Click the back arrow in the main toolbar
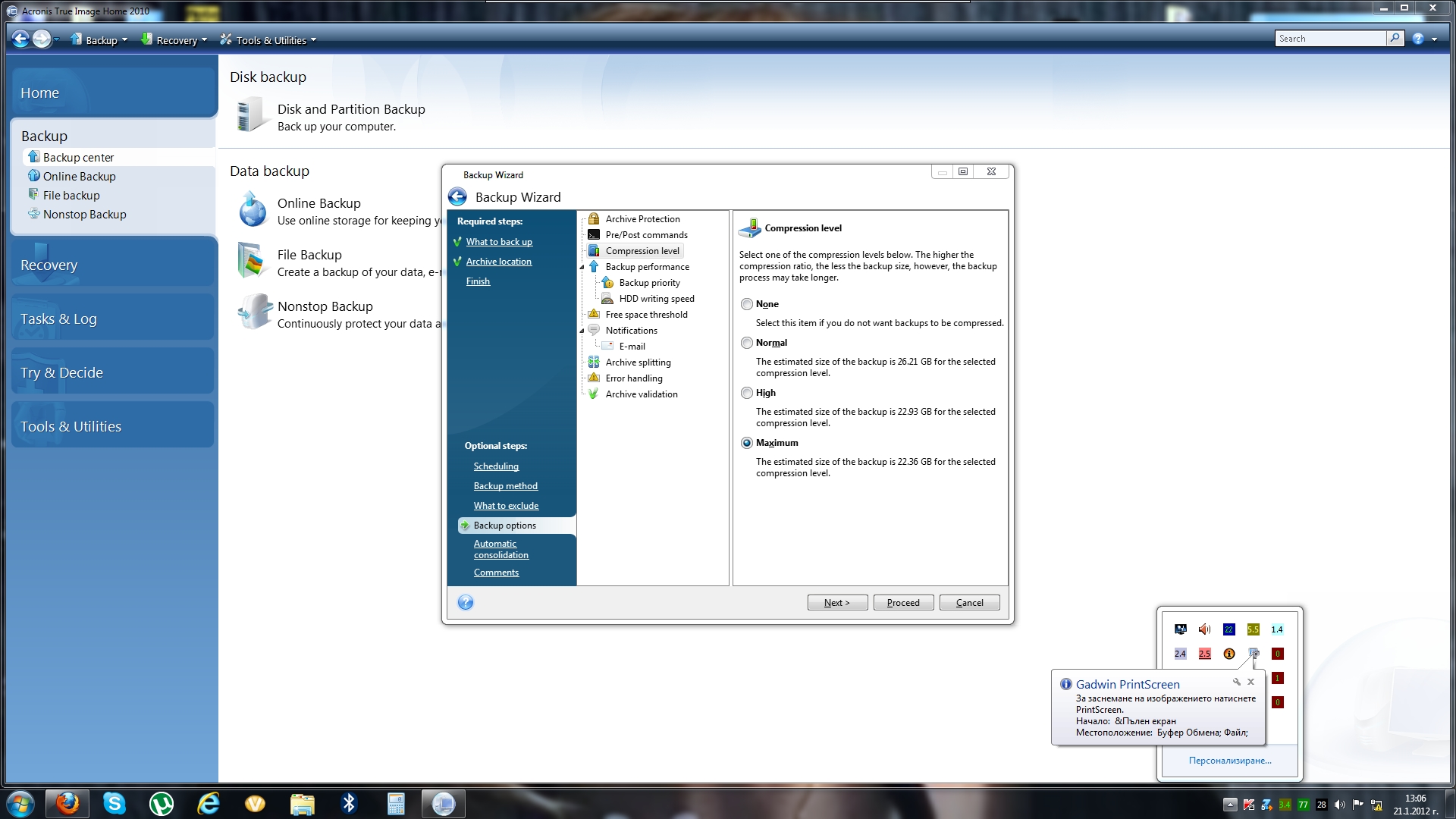 [20, 39]
